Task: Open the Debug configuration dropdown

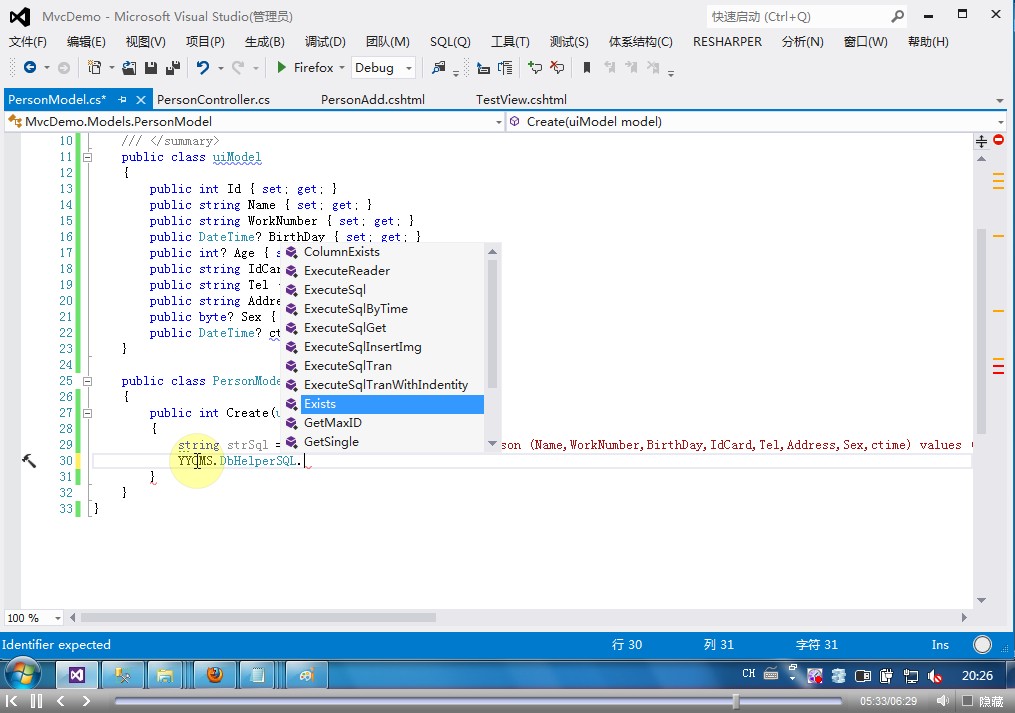Action: point(409,68)
